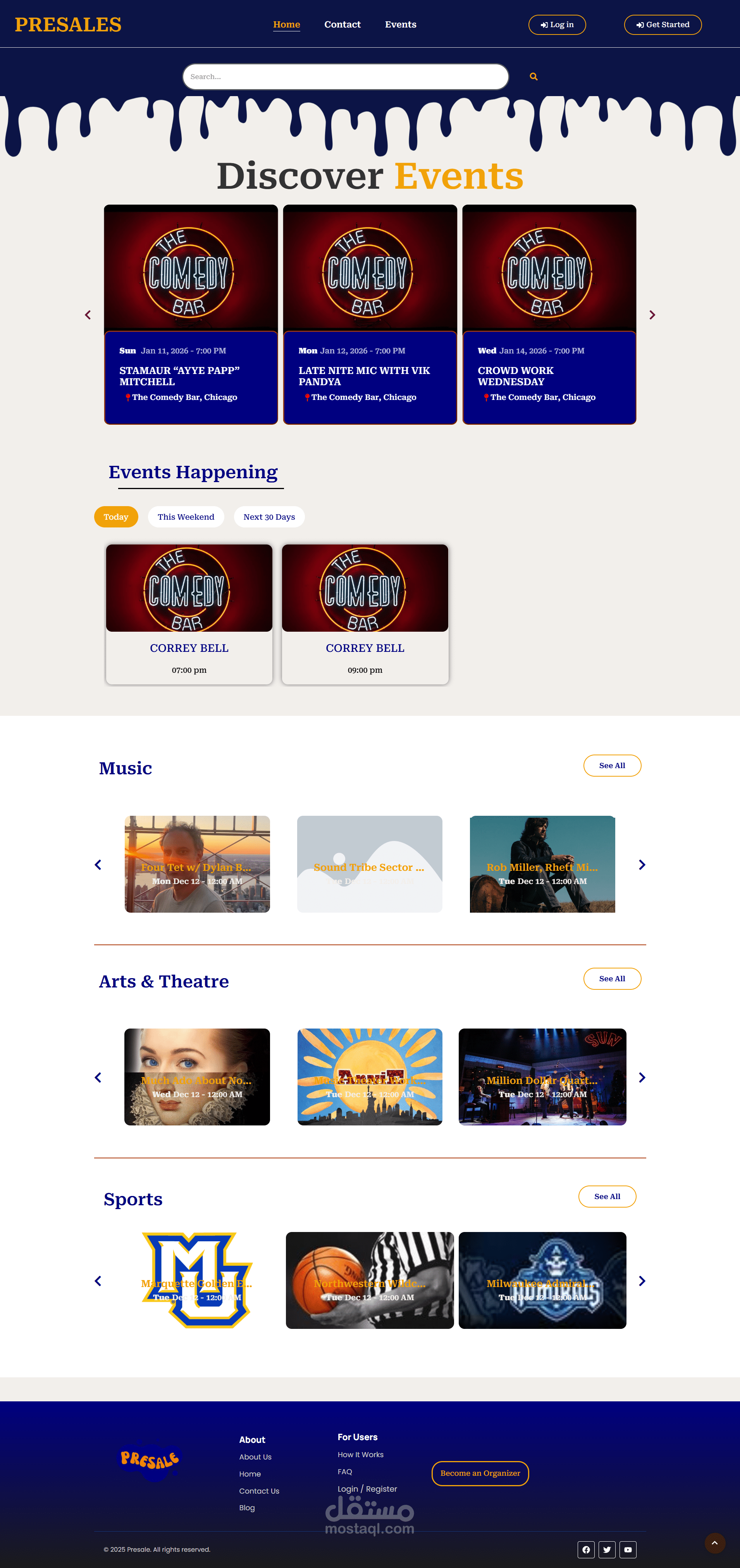The width and height of the screenshot is (740, 1568).
Task: Click Become an Organizer button
Action: [x=480, y=1473]
